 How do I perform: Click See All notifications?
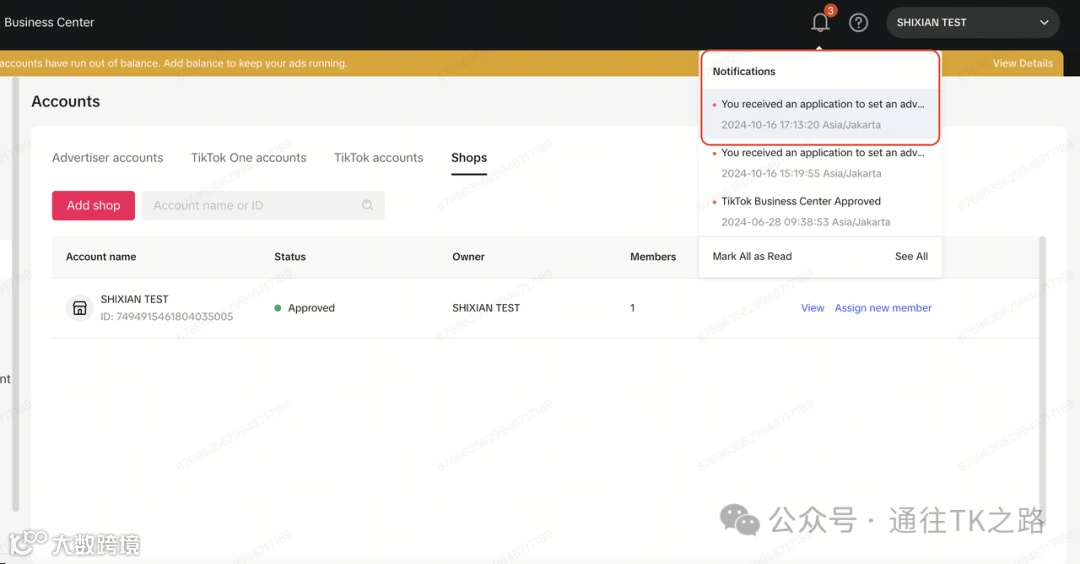tap(911, 256)
